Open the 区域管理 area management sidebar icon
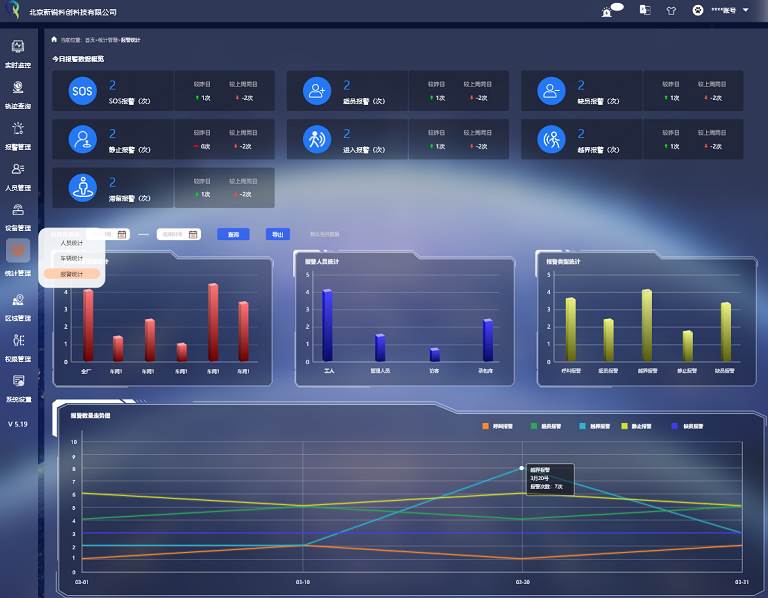Screen dimensions: 768x598 coord(18,300)
